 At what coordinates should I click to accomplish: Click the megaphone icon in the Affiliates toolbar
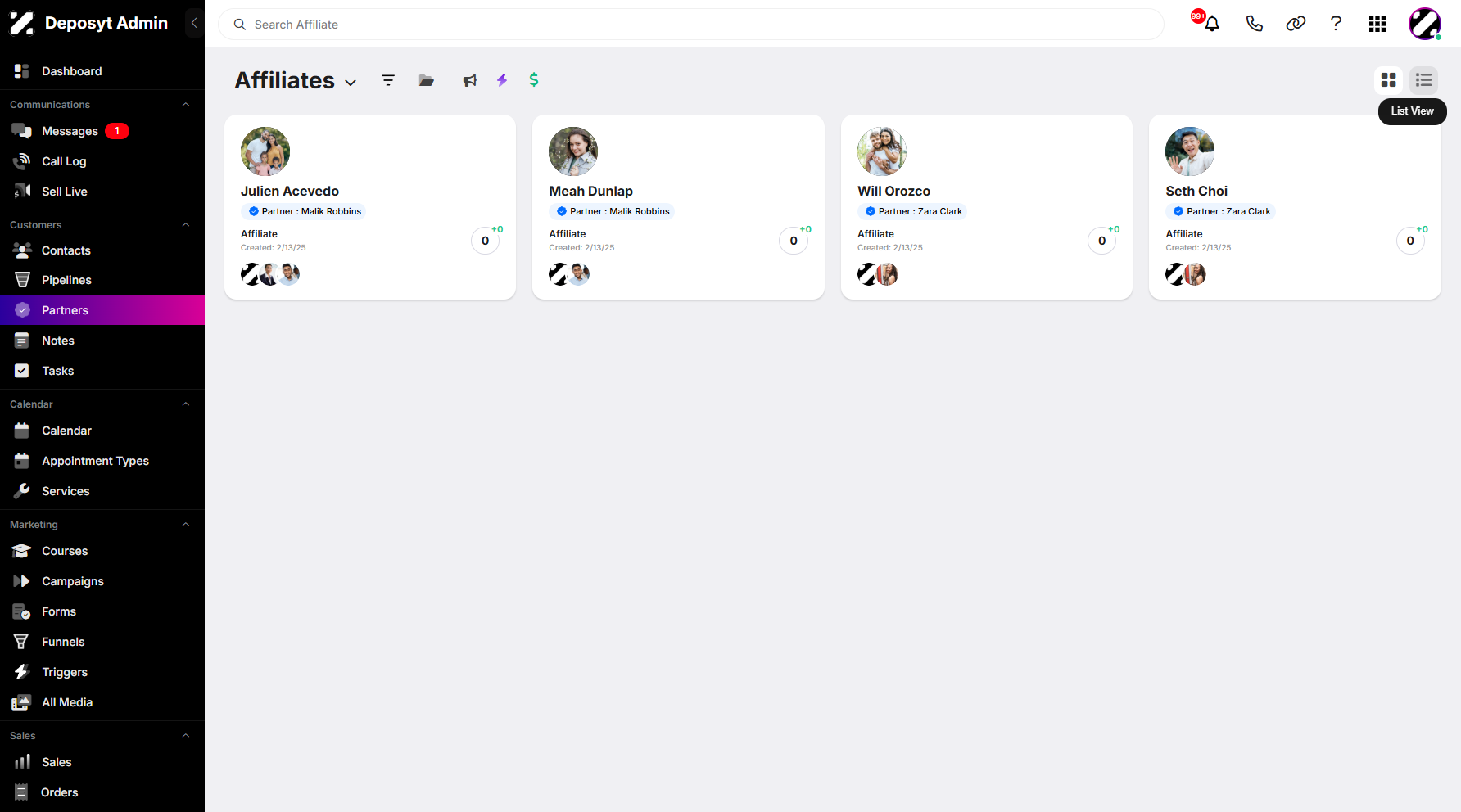pos(469,80)
